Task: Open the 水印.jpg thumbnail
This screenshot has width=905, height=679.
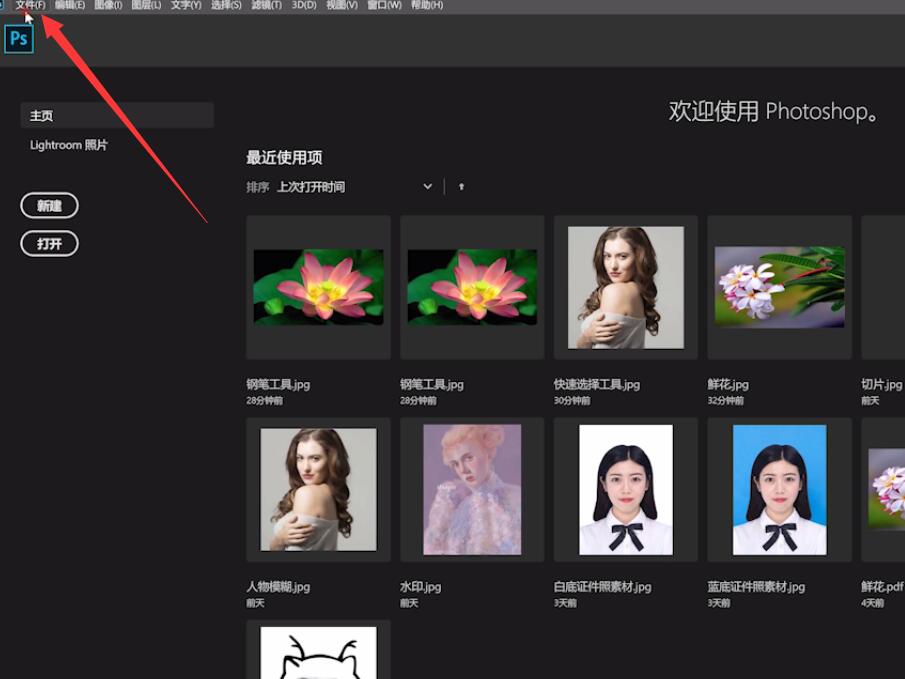Action: coord(472,490)
